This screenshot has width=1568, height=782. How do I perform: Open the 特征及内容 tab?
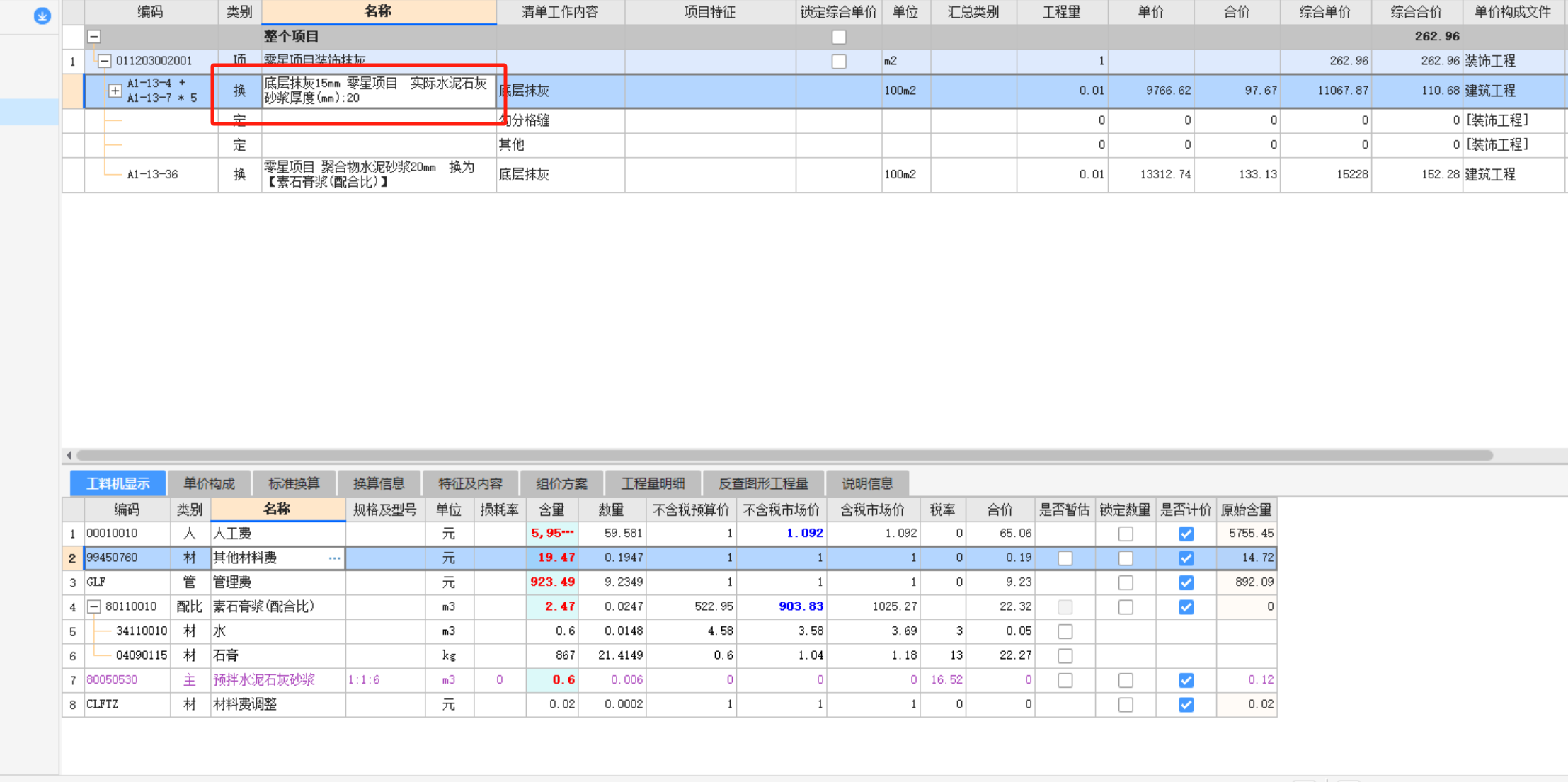[470, 483]
